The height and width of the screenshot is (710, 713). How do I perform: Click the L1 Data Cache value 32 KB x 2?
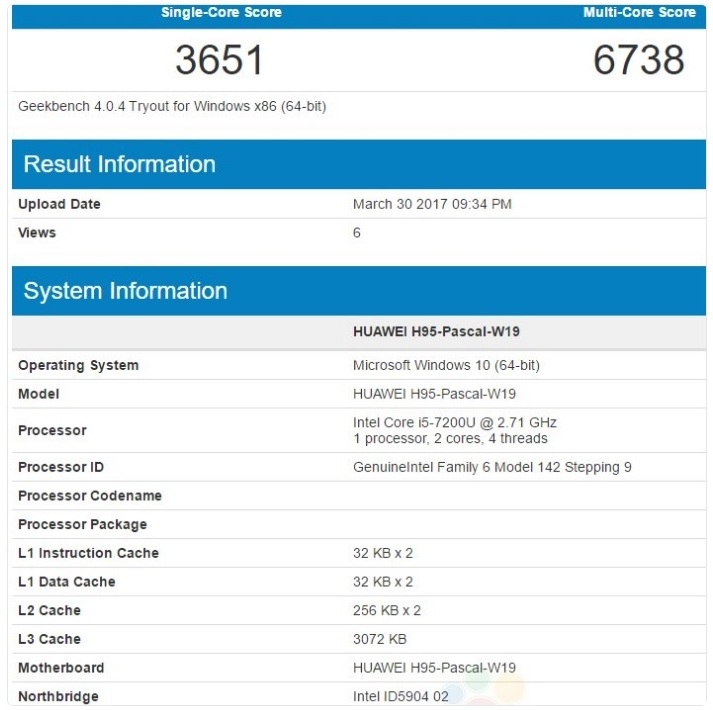[383, 582]
